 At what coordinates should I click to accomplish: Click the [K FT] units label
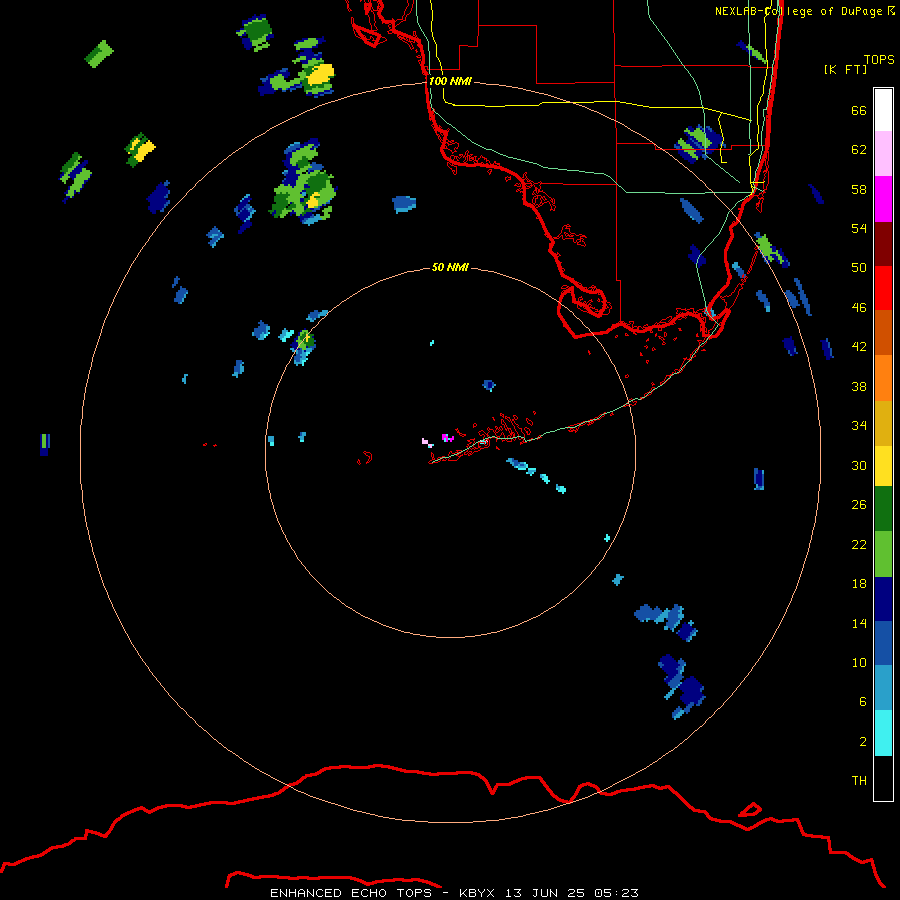(845, 69)
